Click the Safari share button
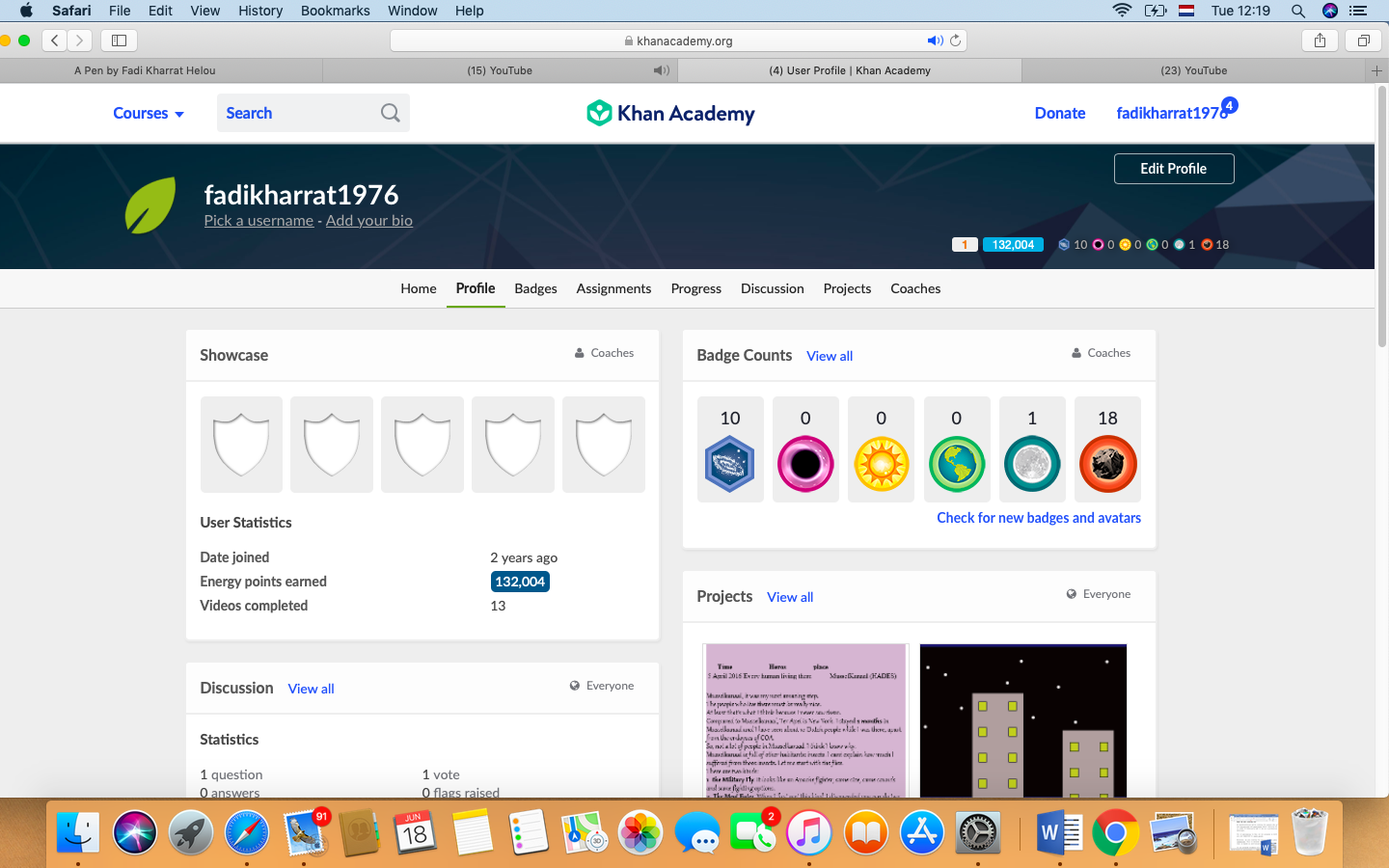1389x868 pixels. tap(1320, 41)
